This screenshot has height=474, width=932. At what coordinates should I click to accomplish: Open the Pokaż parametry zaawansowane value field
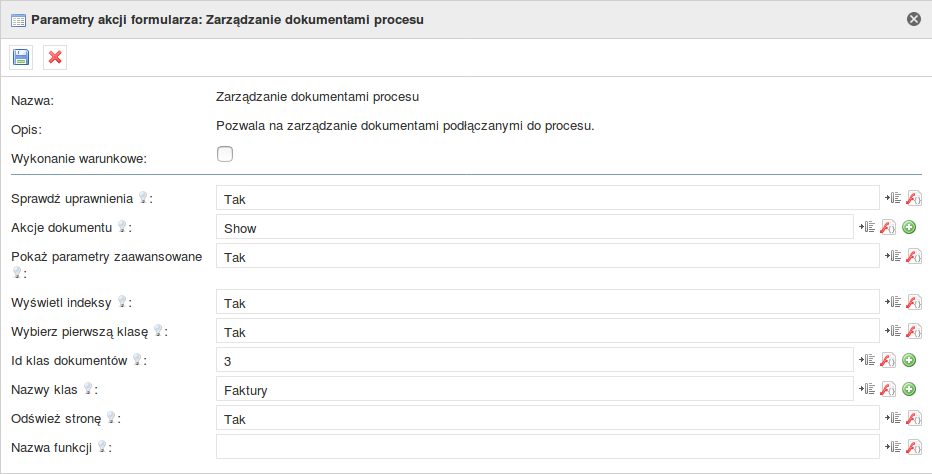[547, 256]
